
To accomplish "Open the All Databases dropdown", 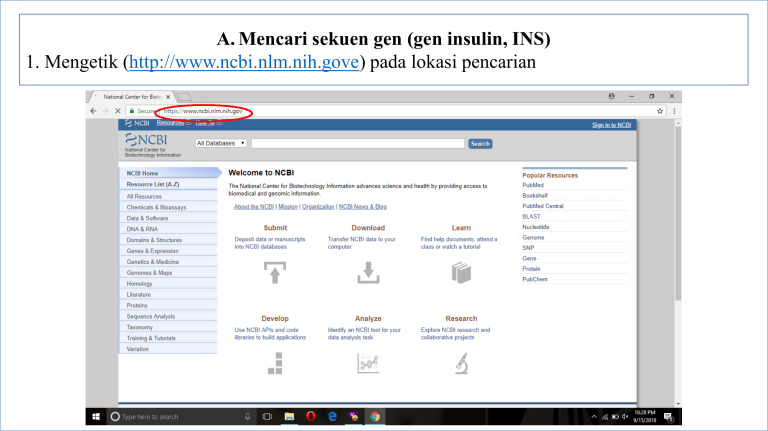I will (221, 144).
